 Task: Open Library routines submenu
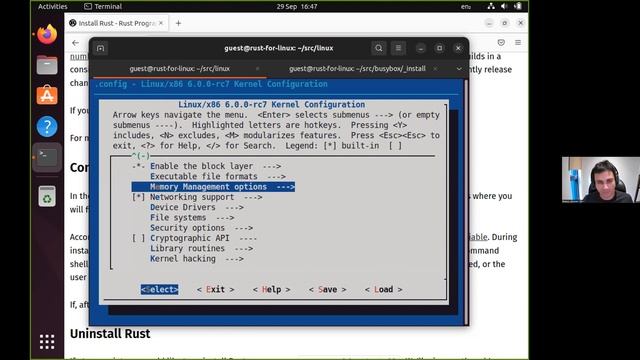(201, 249)
